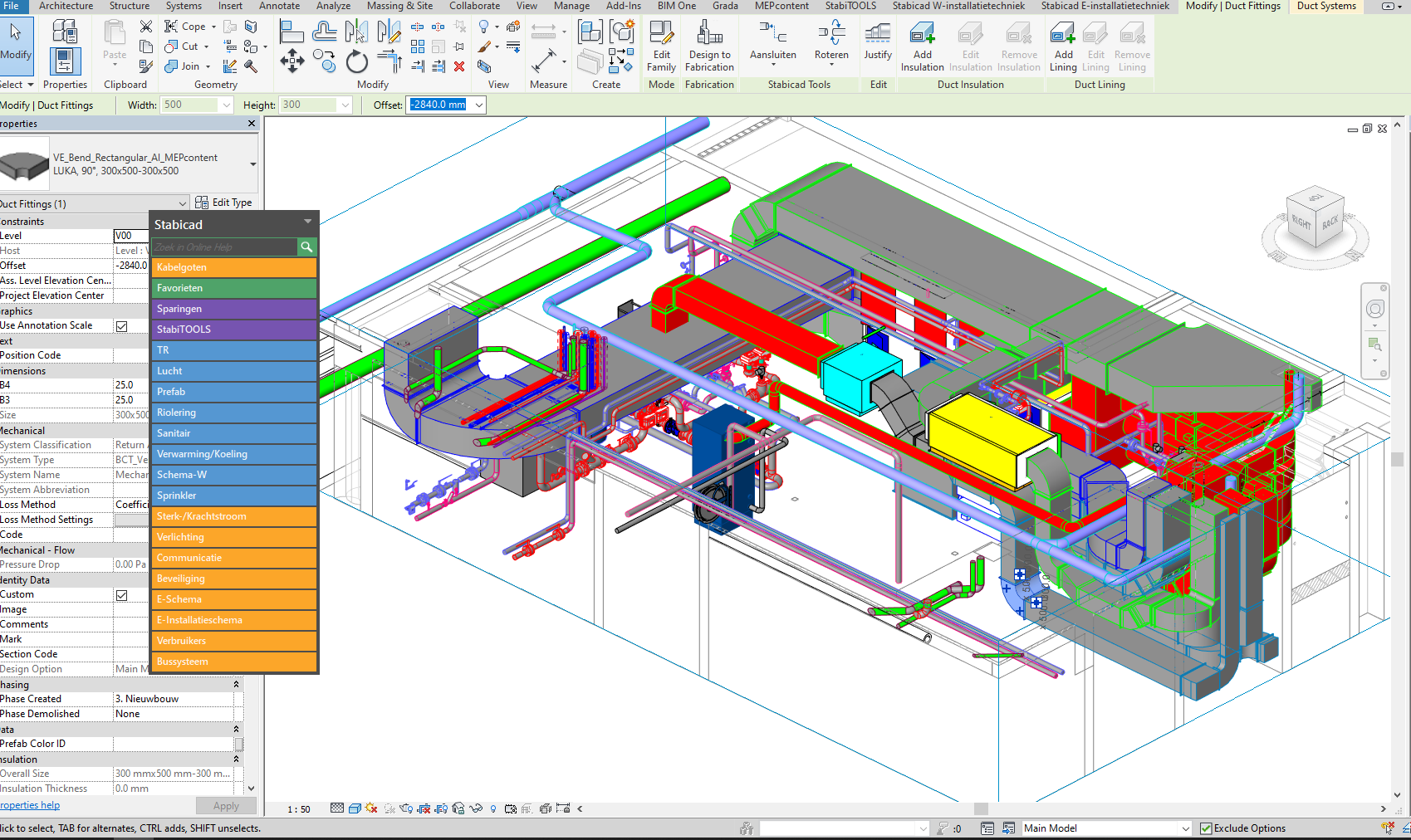Click the Aligned Dimension measure icon
The image size is (1411, 840).
[x=544, y=61]
